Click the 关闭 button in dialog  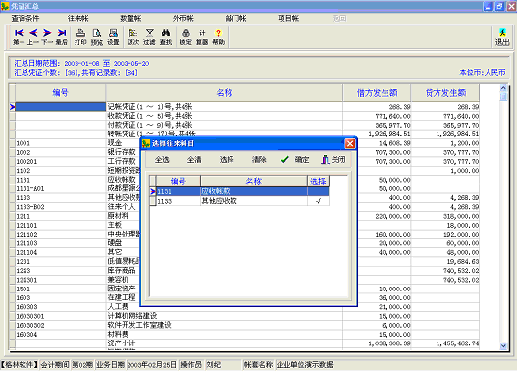tap(333, 160)
